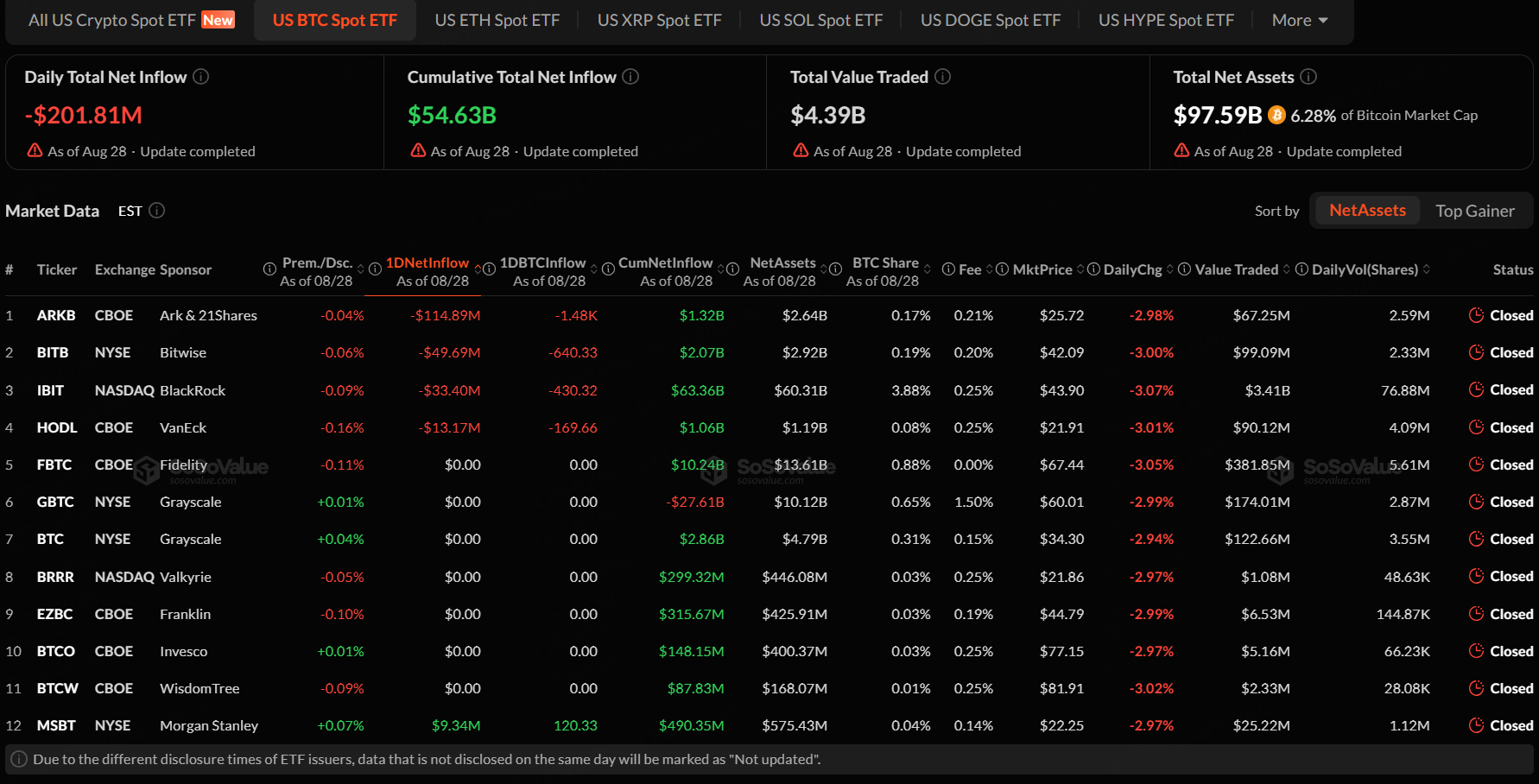This screenshot has height=784, width=1539.
Task: Click warning icon under Total Value Traded
Action: tap(801, 150)
